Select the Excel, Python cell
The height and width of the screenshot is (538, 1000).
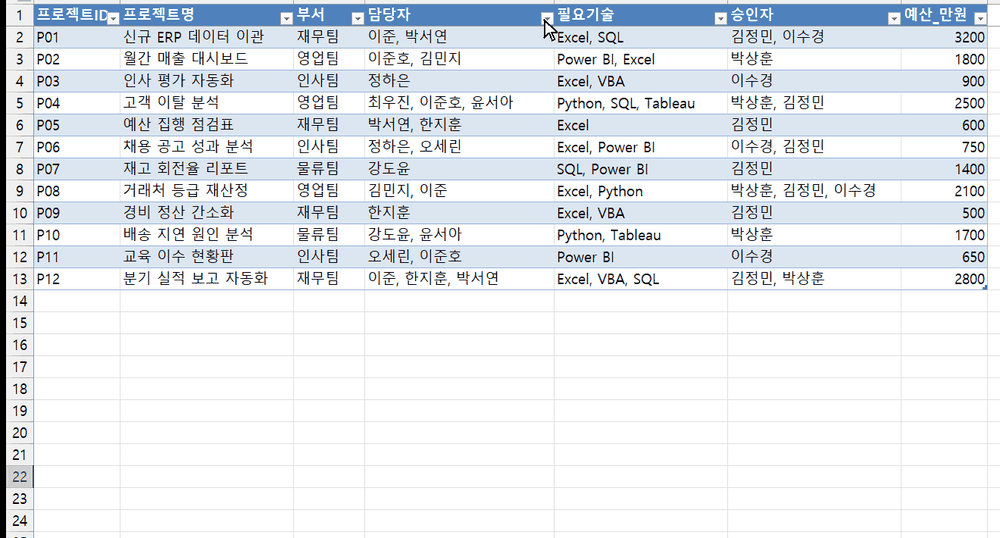641,191
